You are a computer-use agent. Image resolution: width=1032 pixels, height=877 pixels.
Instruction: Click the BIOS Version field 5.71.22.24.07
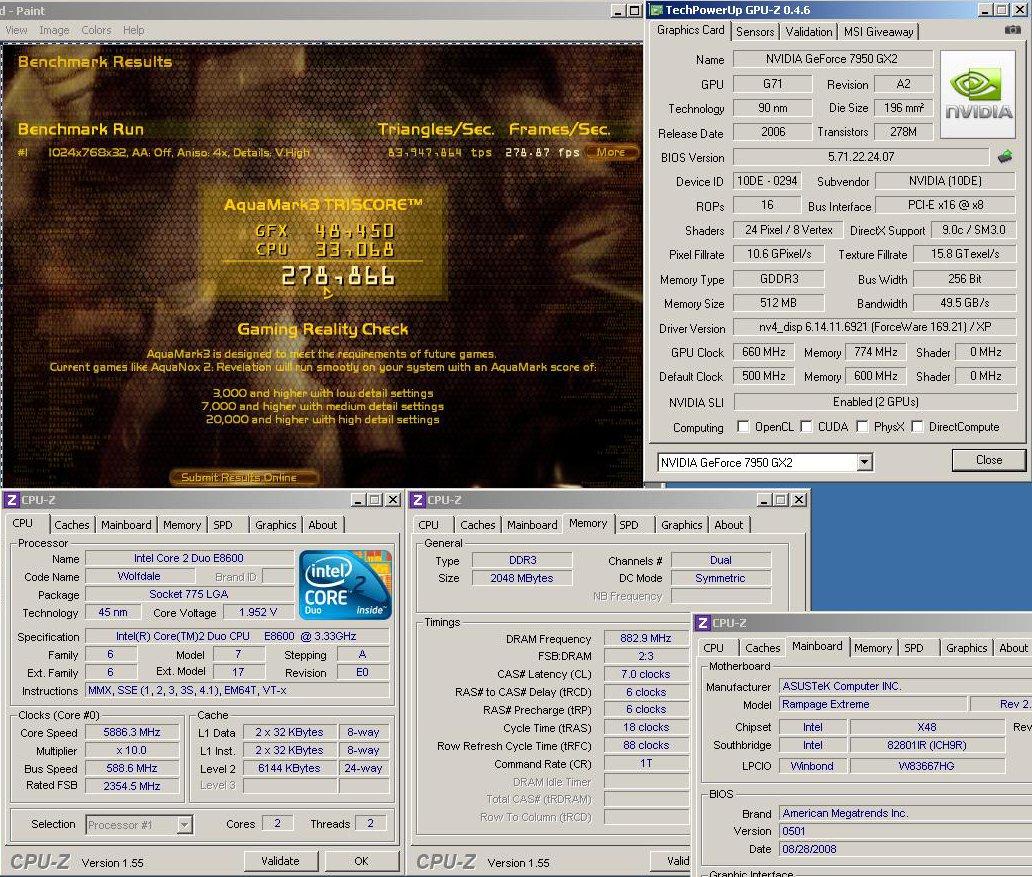(x=861, y=157)
